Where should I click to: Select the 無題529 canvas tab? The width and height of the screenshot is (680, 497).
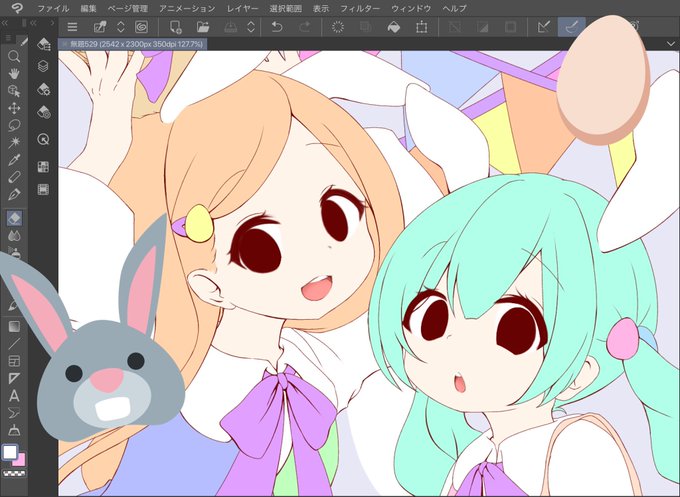(133, 44)
